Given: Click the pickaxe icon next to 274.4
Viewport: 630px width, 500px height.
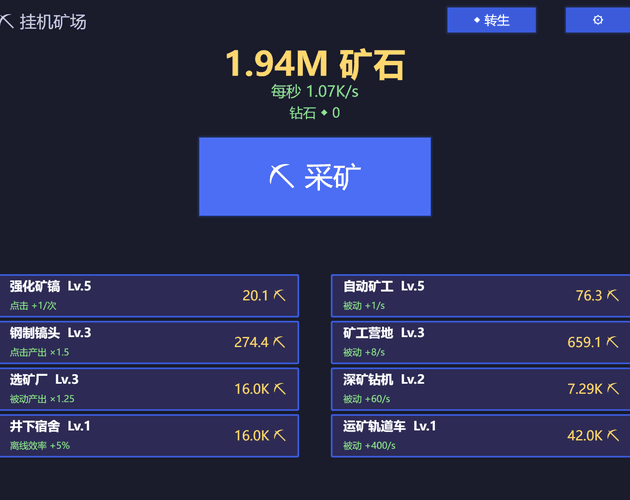Looking at the screenshot, I should pyautogui.click(x=279, y=342).
